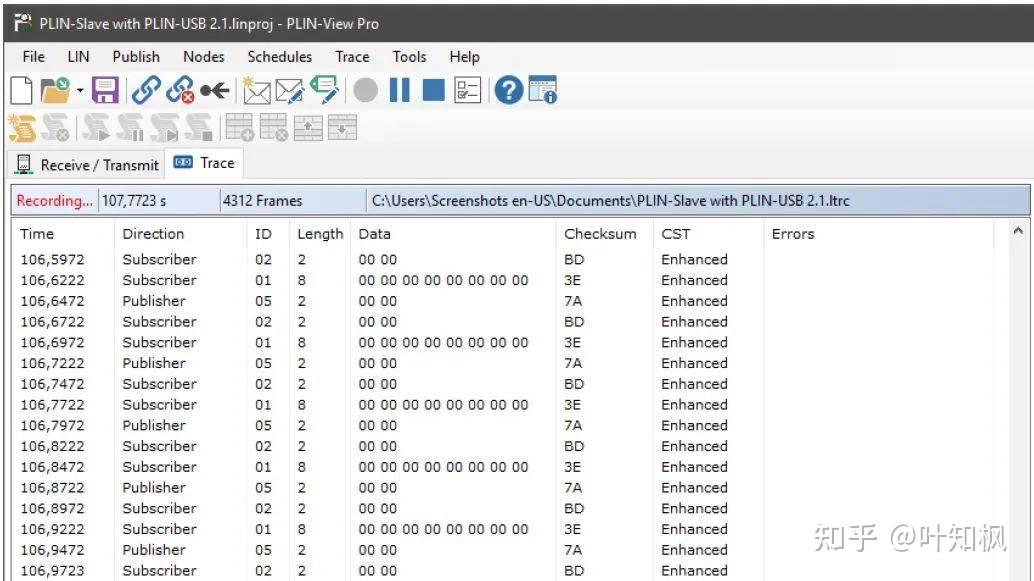
Task: Click the gray record circle button
Action: (365, 90)
